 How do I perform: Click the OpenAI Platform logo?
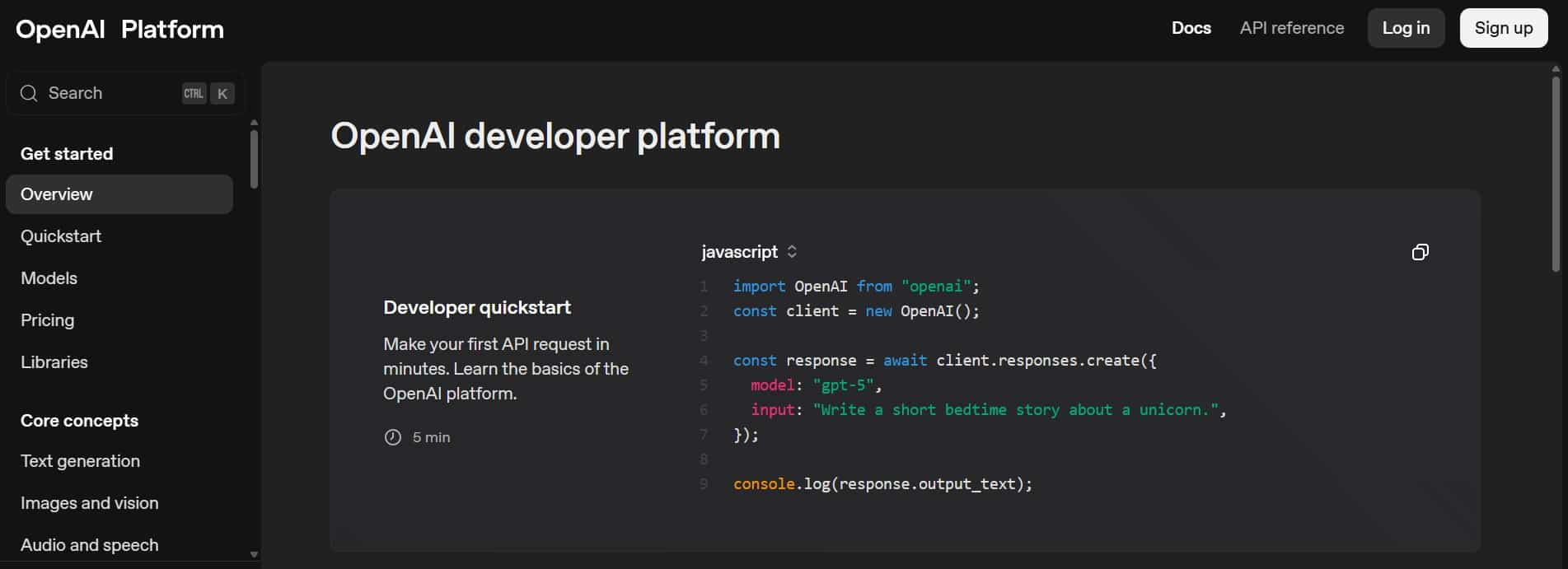119,30
